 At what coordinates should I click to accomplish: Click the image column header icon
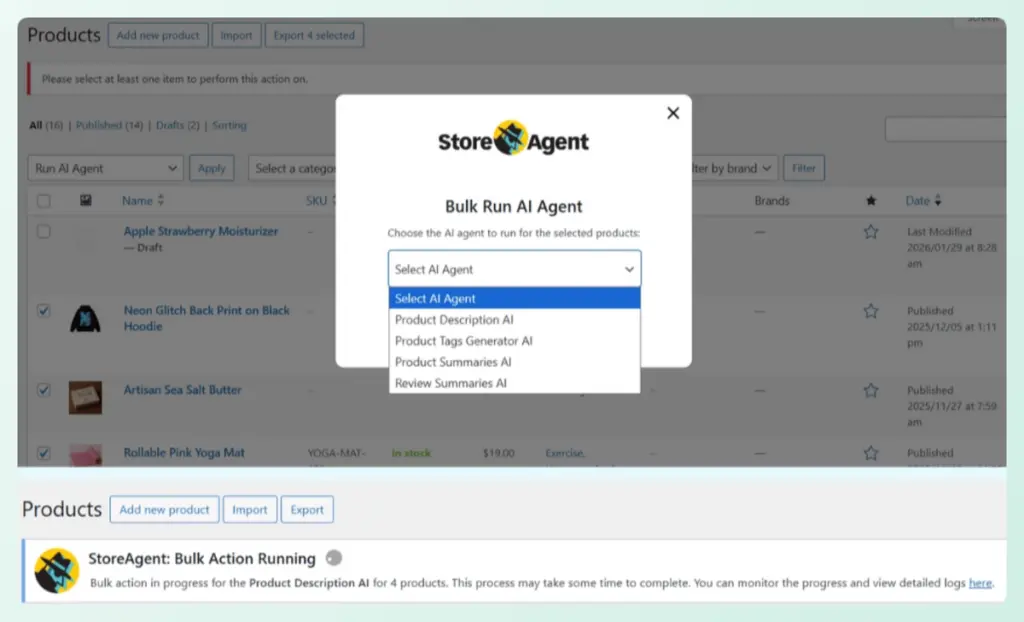click(85, 200)
